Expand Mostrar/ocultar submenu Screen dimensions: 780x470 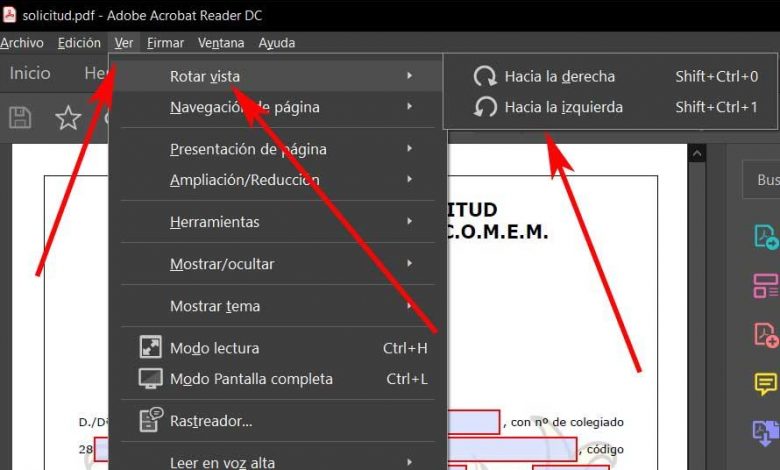click(x=278, y=264)
